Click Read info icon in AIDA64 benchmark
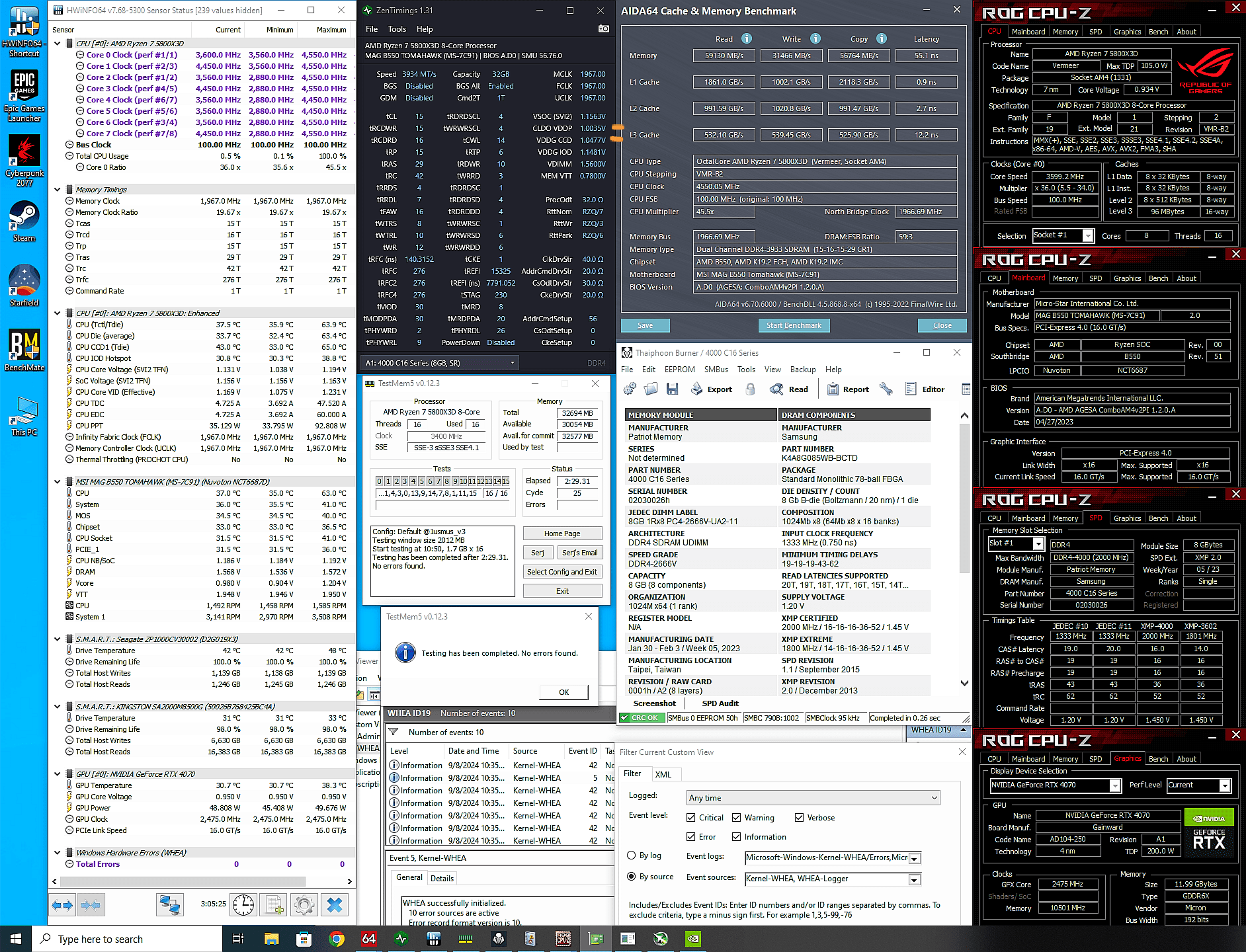 (747, 38)
